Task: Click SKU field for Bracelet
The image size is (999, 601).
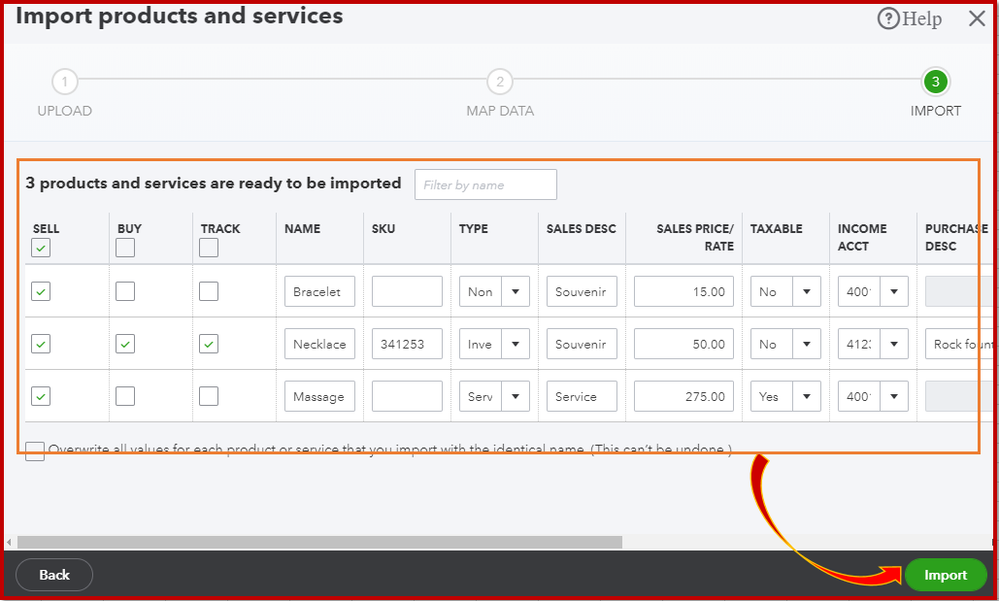Action: (407, 292)
